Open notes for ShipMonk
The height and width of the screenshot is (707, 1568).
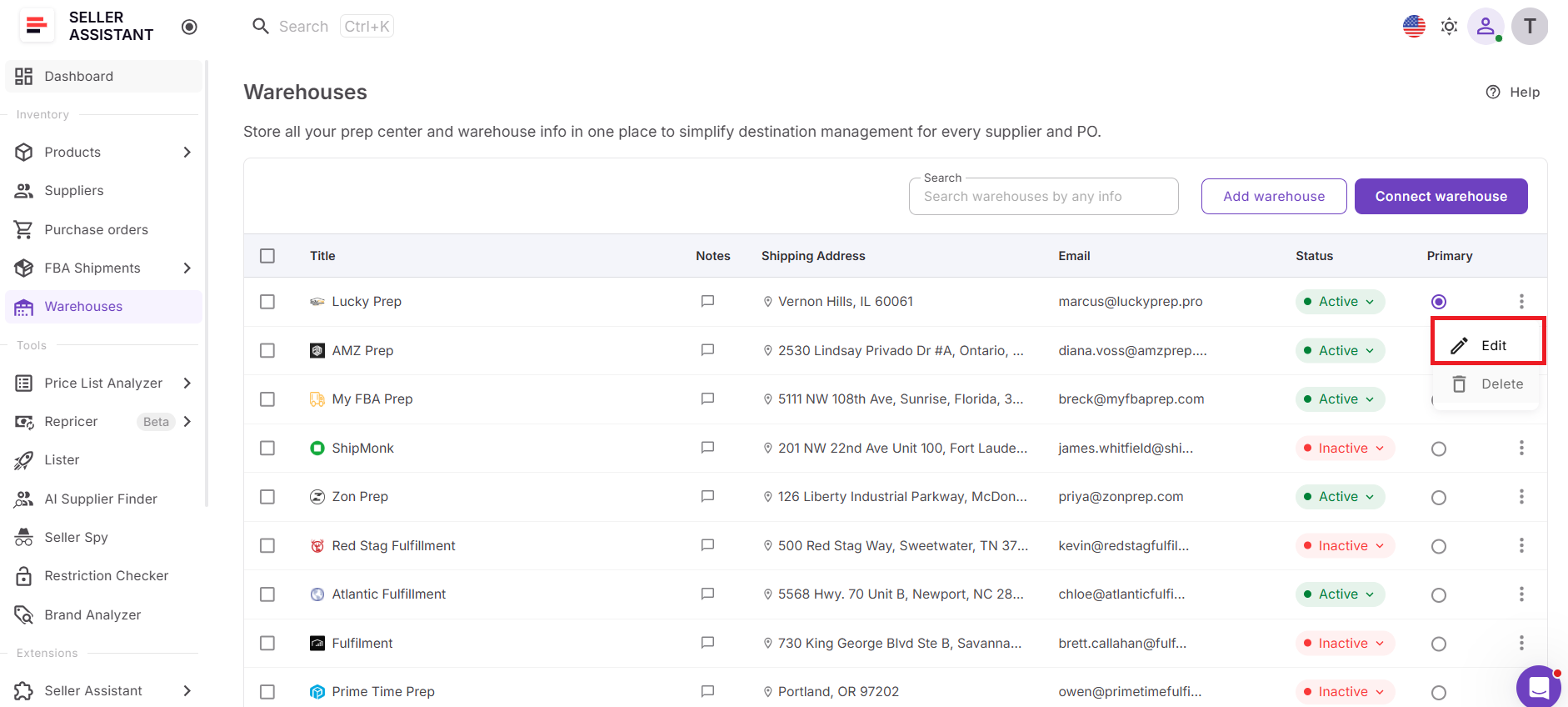707,448
